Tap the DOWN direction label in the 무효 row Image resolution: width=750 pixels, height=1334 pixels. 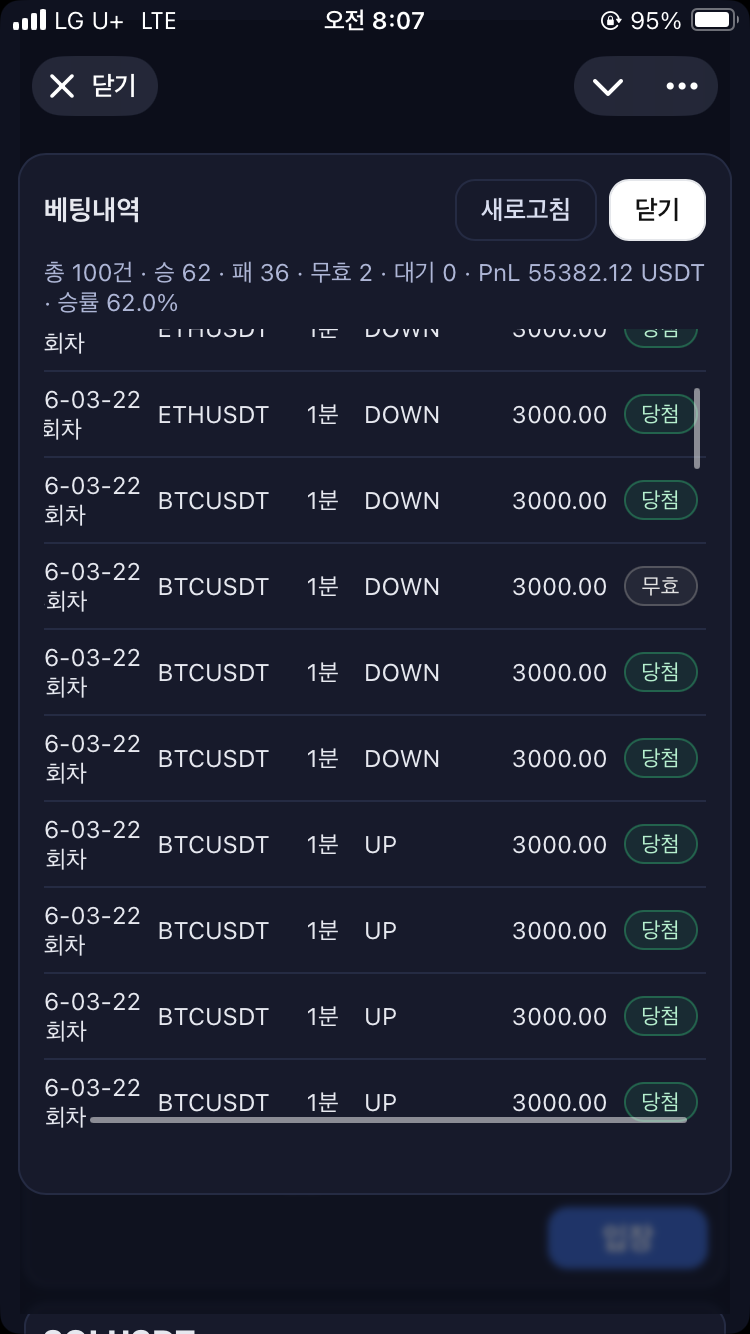click(402, 587)
